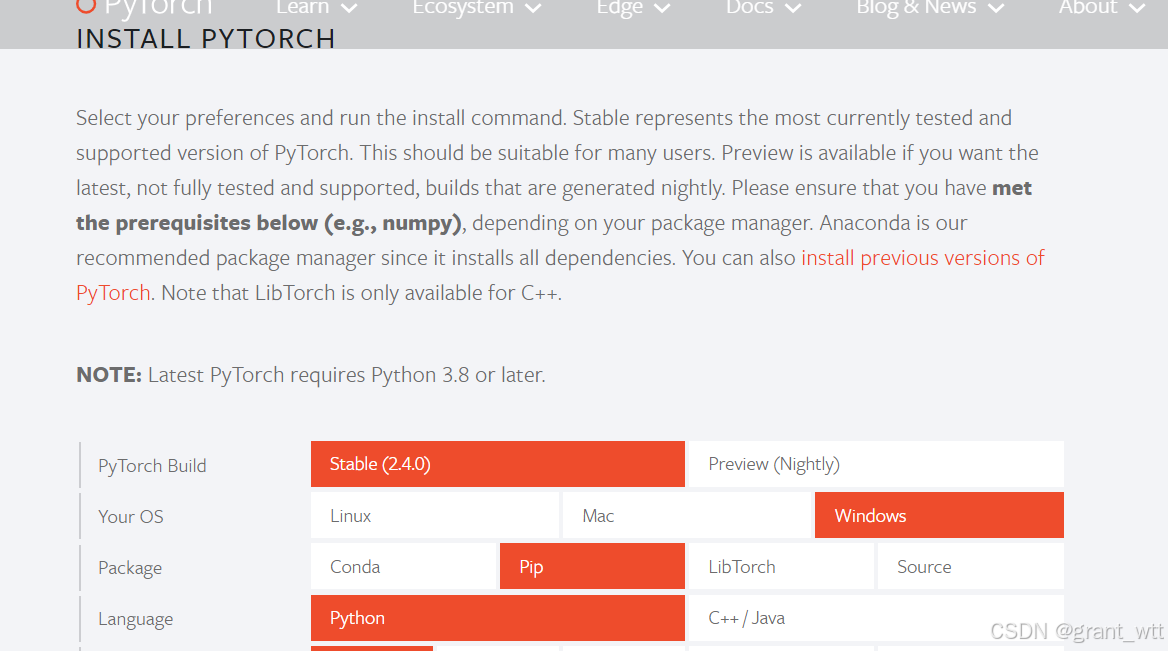Expand the Learn menu chevron
Screen dimensions: 1168x651
tap(348, 8)
